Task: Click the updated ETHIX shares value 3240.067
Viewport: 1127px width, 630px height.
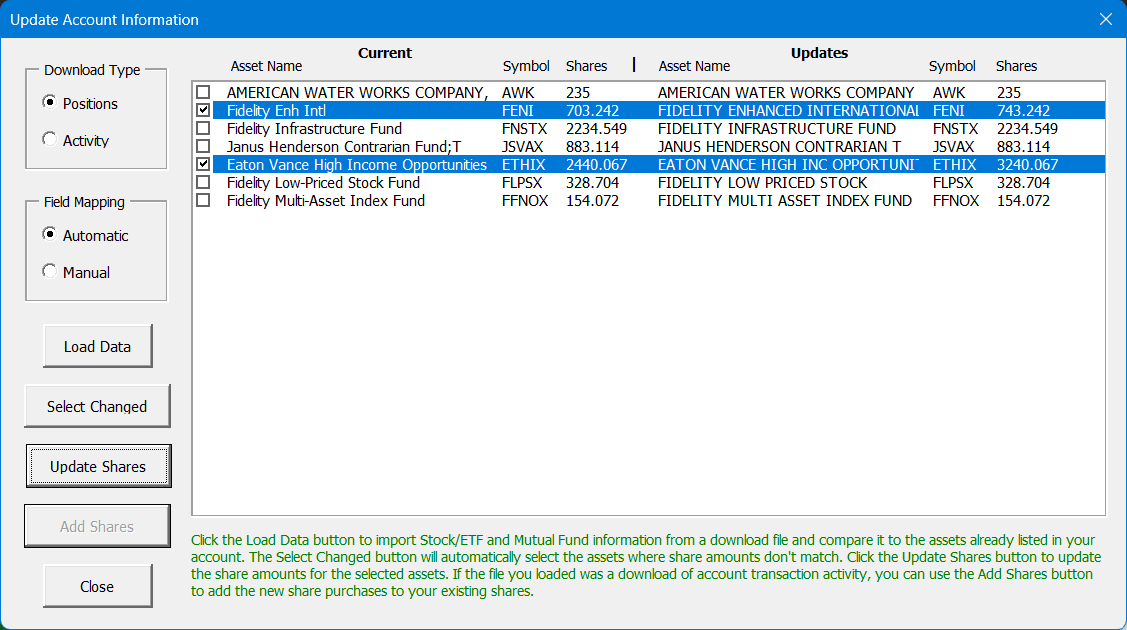Action: (1028, 165)
